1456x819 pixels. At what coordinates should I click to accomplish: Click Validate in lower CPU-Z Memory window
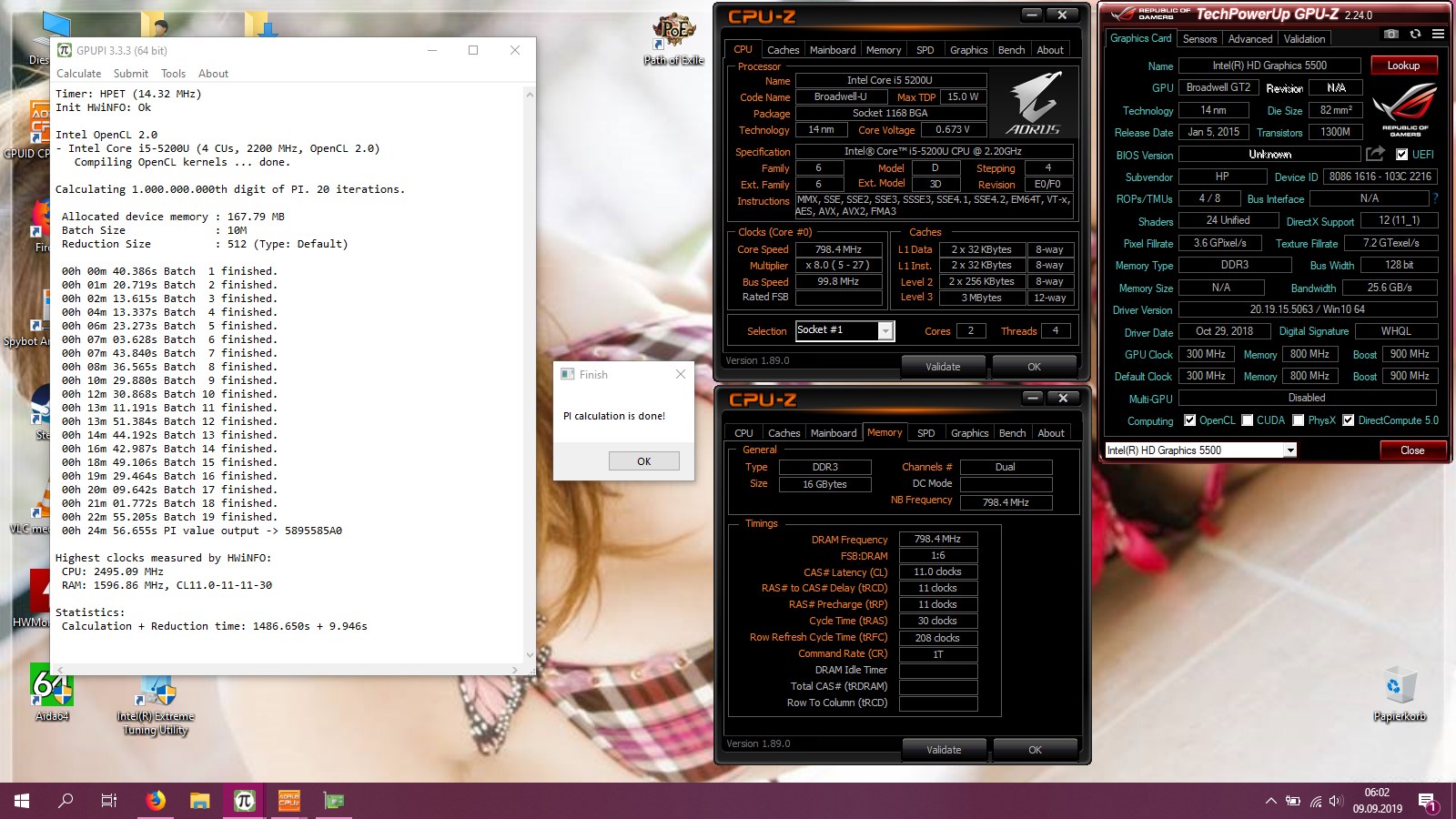(x=944, y=750)
